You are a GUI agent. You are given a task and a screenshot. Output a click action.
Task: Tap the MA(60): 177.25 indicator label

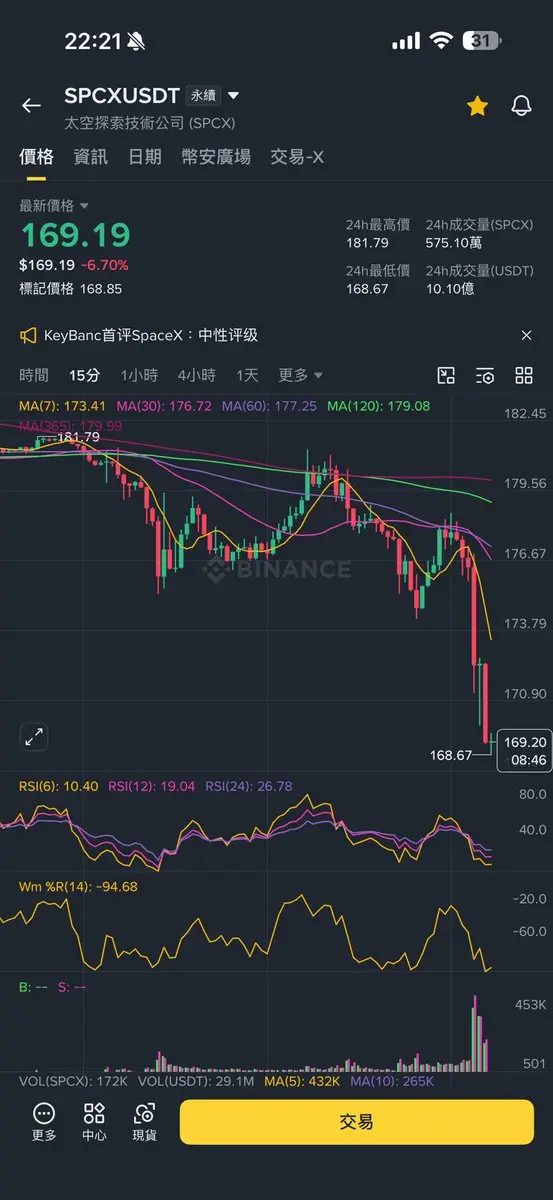pyautogui.click(x=269, y=407)
